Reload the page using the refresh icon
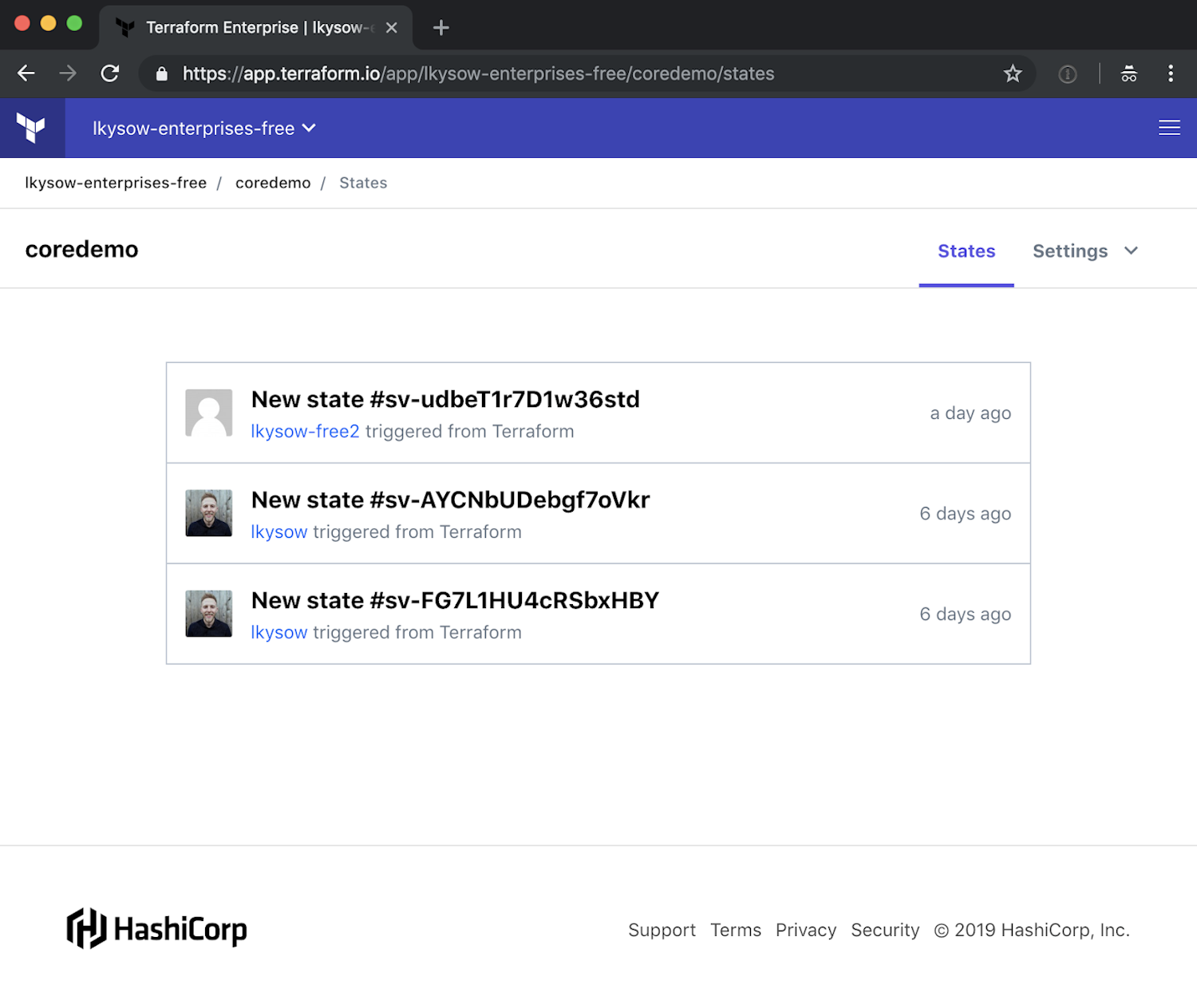The width and height of the screenshot is (1197, 1008). pyautogui.click(x=110, y=73)
